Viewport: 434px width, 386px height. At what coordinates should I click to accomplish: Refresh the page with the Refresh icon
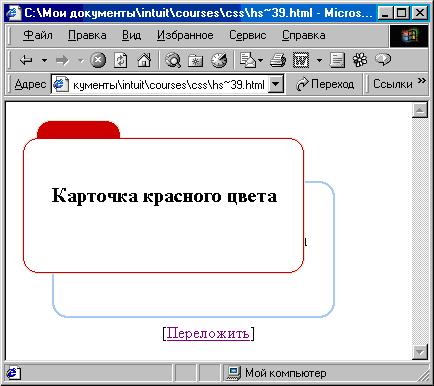tap(121, 60)
